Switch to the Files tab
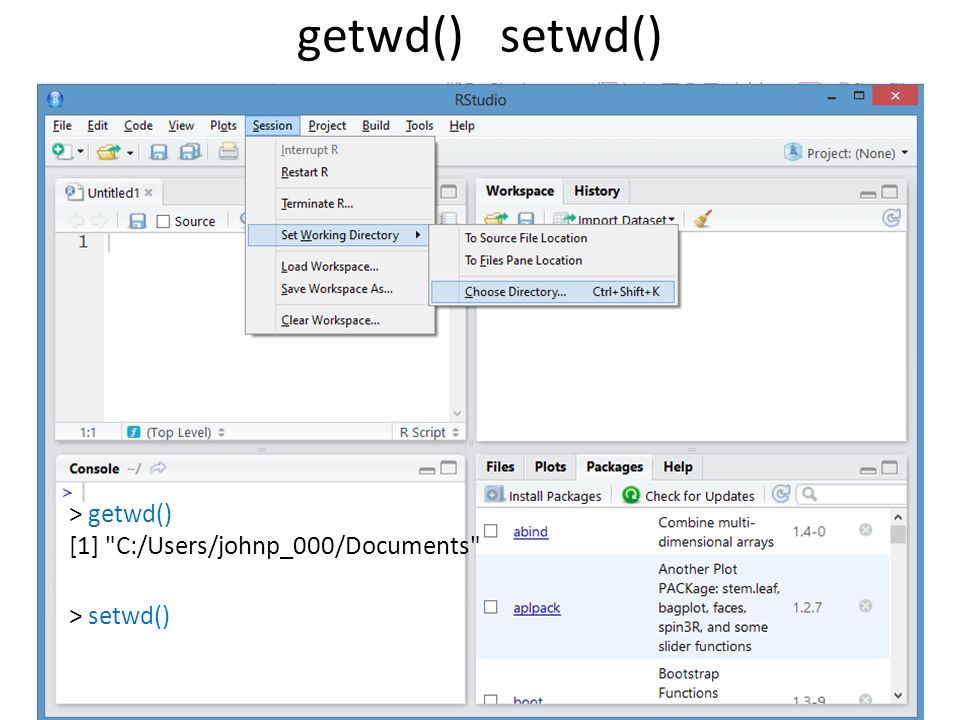 500,467
